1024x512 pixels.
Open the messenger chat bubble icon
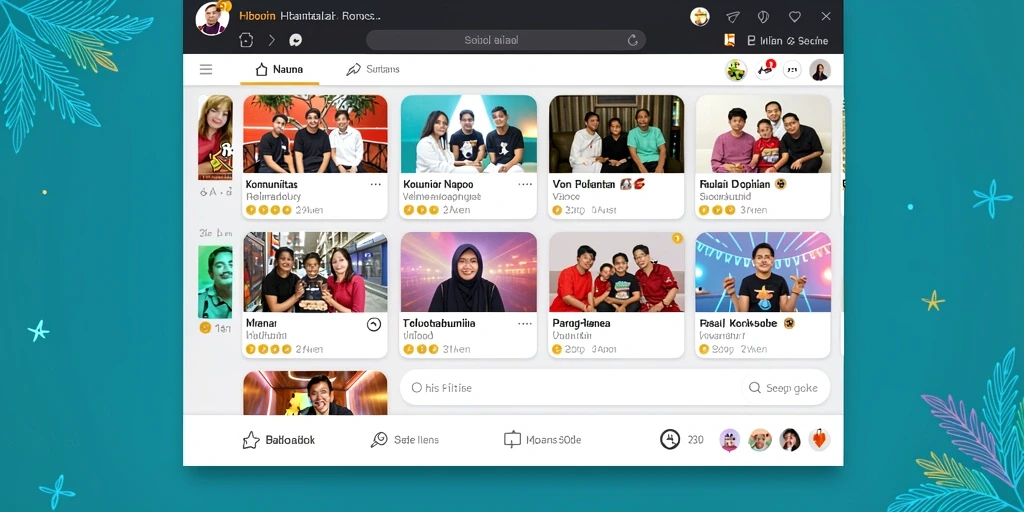(295, 40)
